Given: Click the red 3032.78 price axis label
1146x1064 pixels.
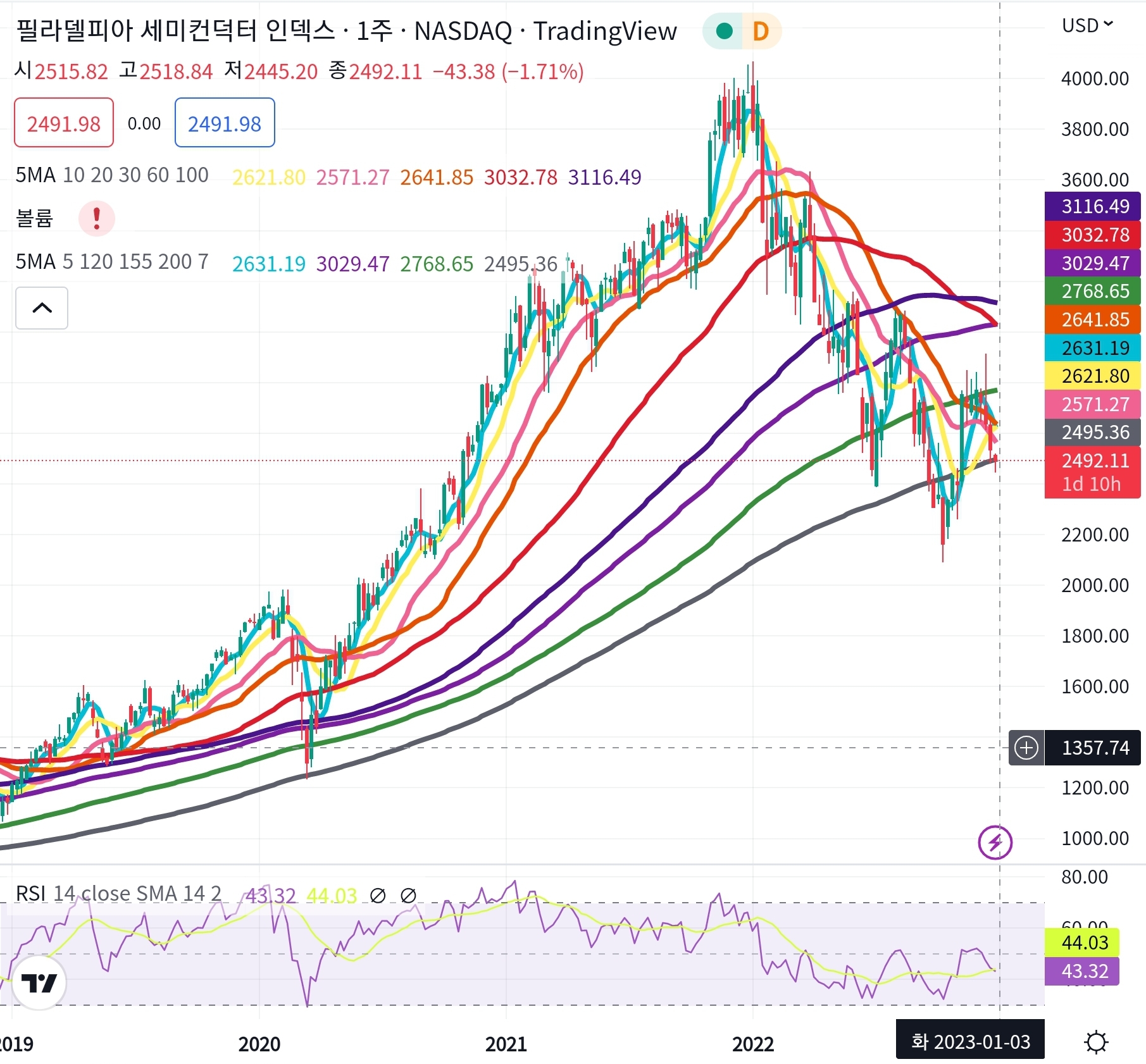Looking at the screenshot, I should tap(1093, 235).
